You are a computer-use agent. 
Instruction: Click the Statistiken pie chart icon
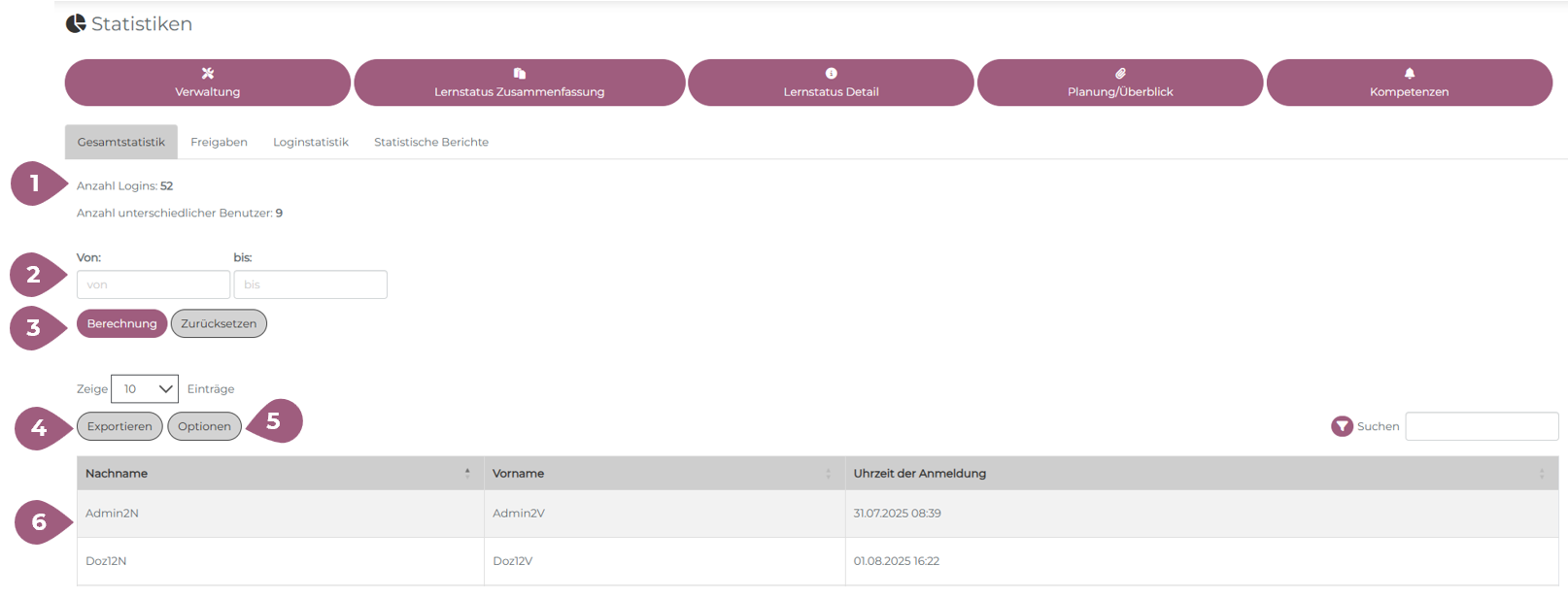pyautogui.click(x=76, y=23)
